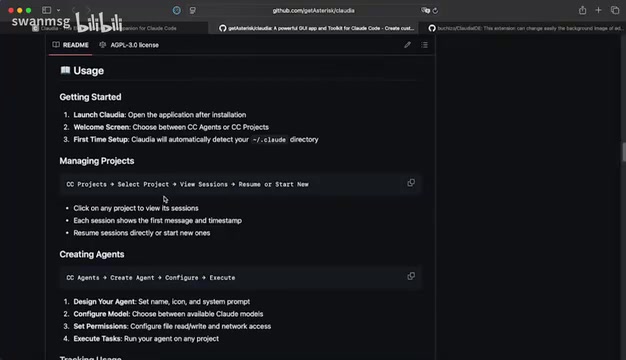Screen dimensions: 626x360
Task: Open the Safari Share button
Action: coord(582,10)
